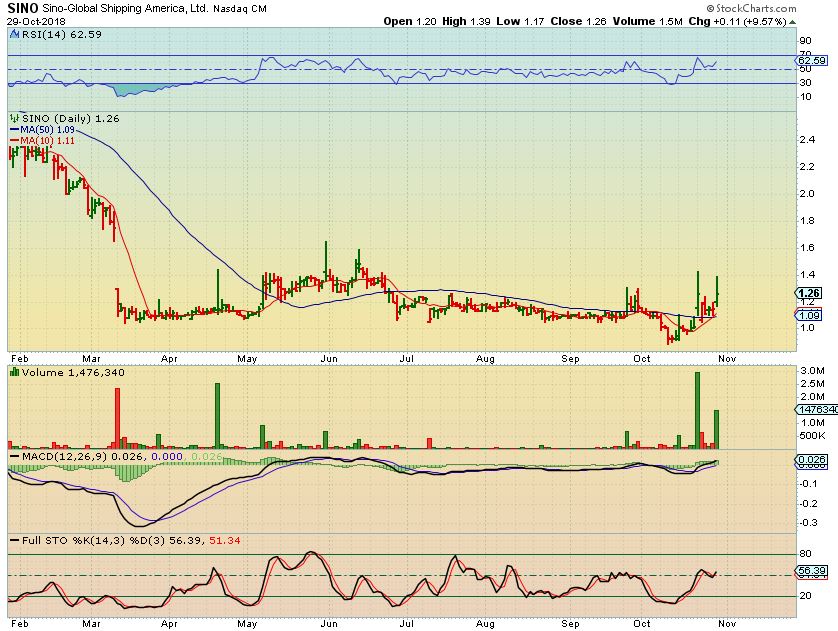The image size is (838, 631).
Task: Click the SINO ticker symbol in the header
Action: (x=23, y=8)
